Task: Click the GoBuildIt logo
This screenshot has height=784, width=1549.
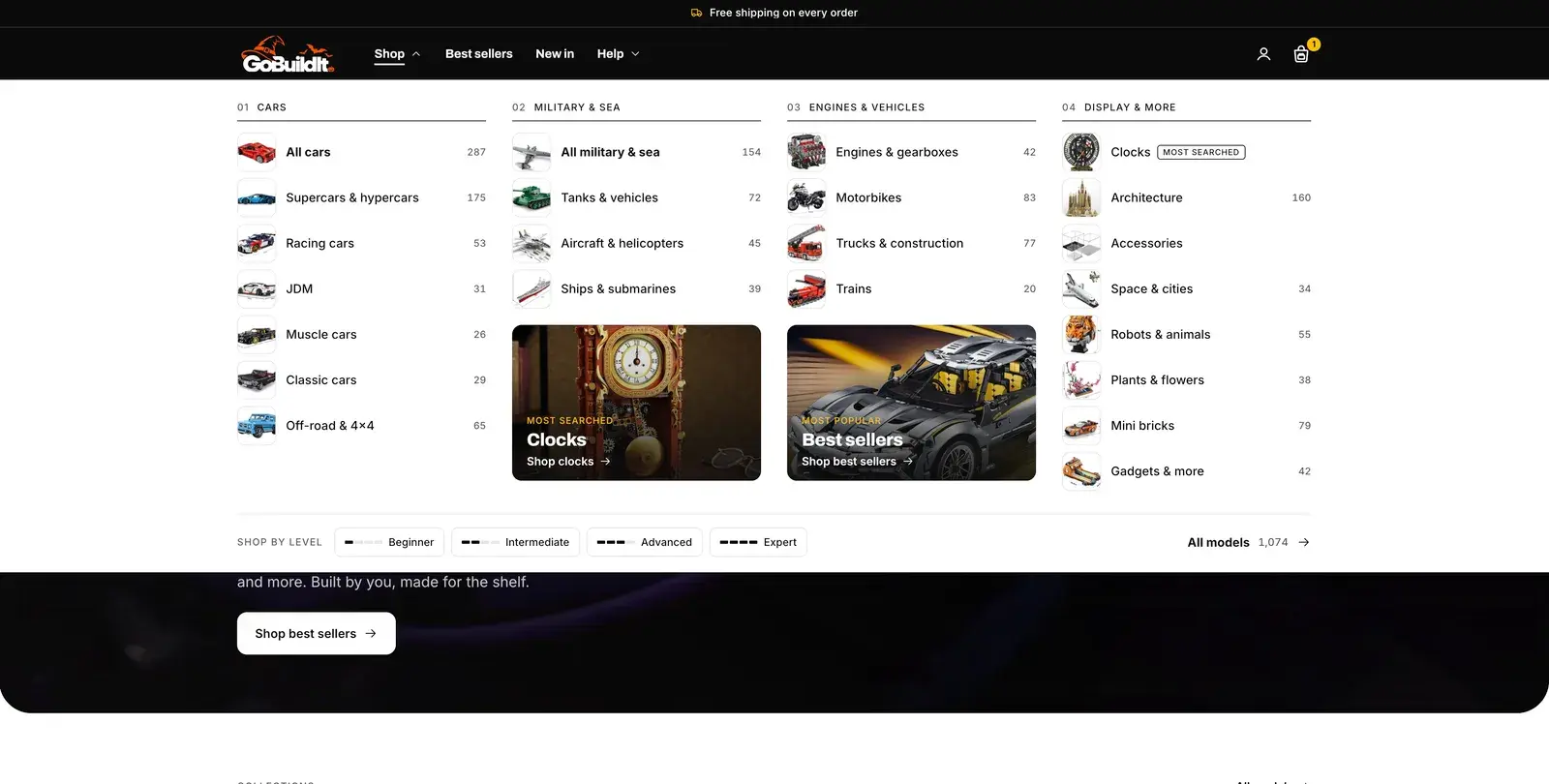Action: point(288,54)
